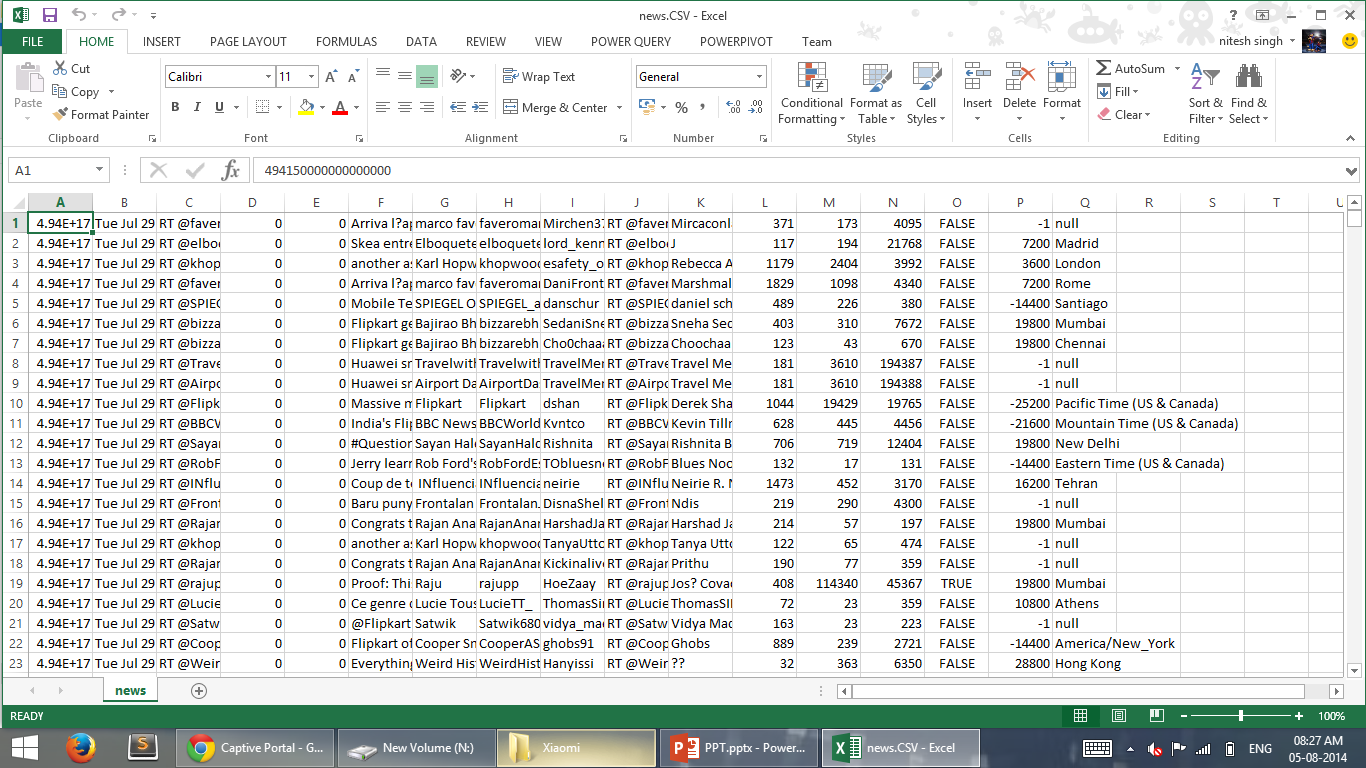Click Decrease Decimal button
The width and height of the screenshot is (1366, 768).
click(756, 108)
